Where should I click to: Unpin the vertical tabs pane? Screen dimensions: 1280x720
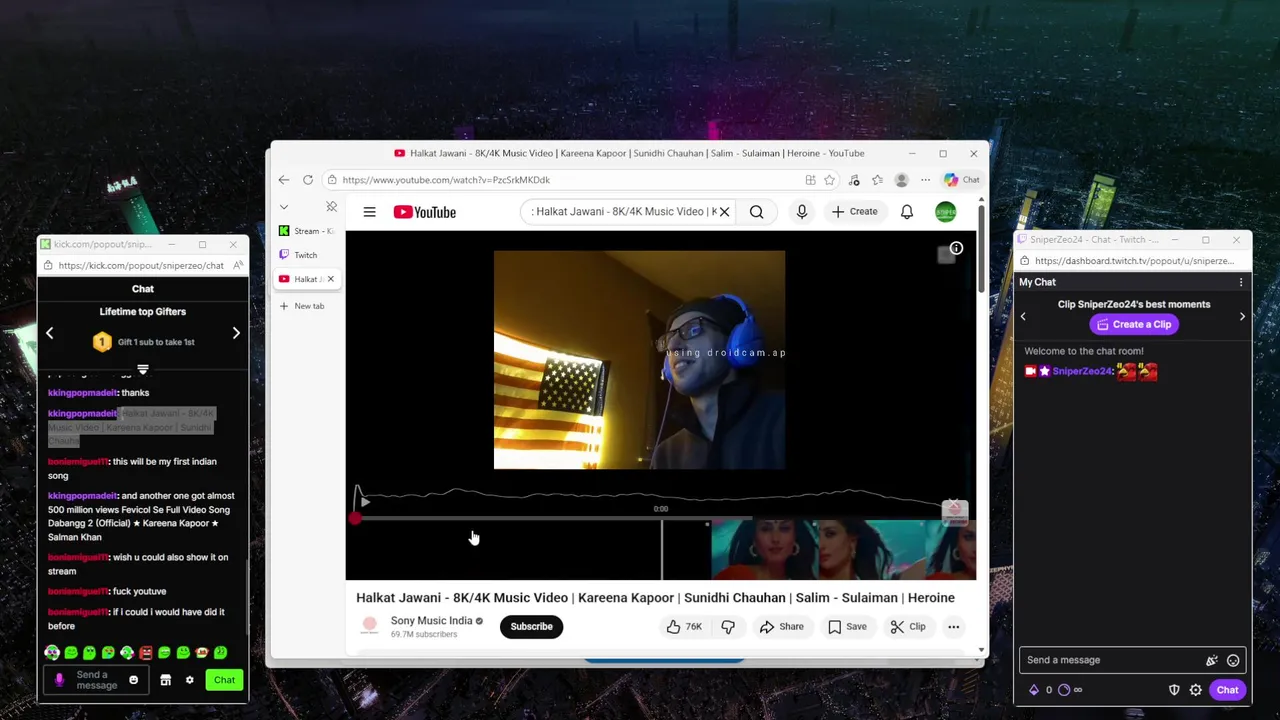pyautogui.click(x=331, y=207)
